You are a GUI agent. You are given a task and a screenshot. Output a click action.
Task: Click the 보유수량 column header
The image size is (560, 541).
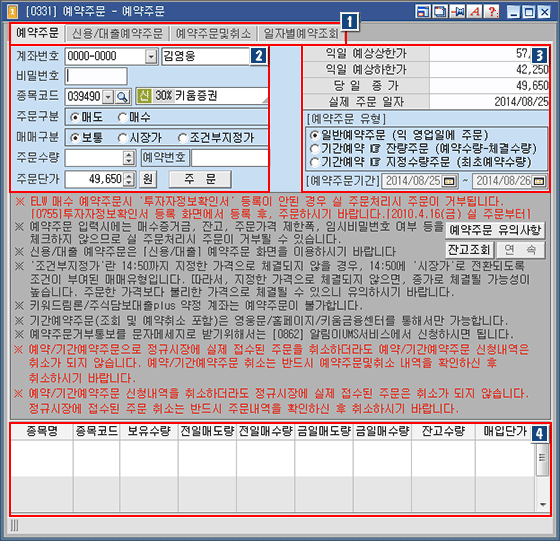click(x=149, y=431)
